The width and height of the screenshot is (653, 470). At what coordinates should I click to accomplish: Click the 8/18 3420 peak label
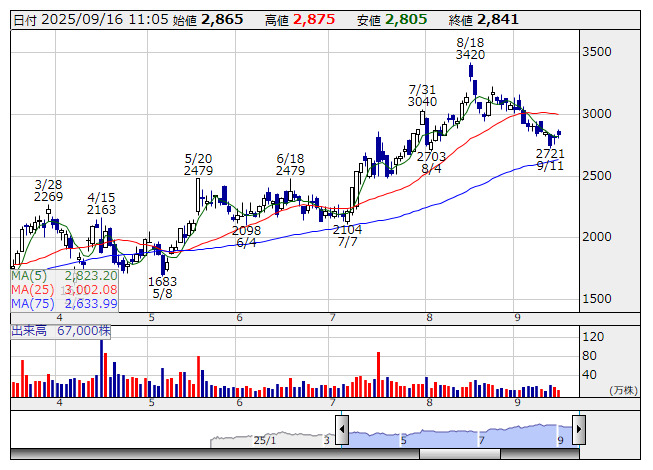470,49
